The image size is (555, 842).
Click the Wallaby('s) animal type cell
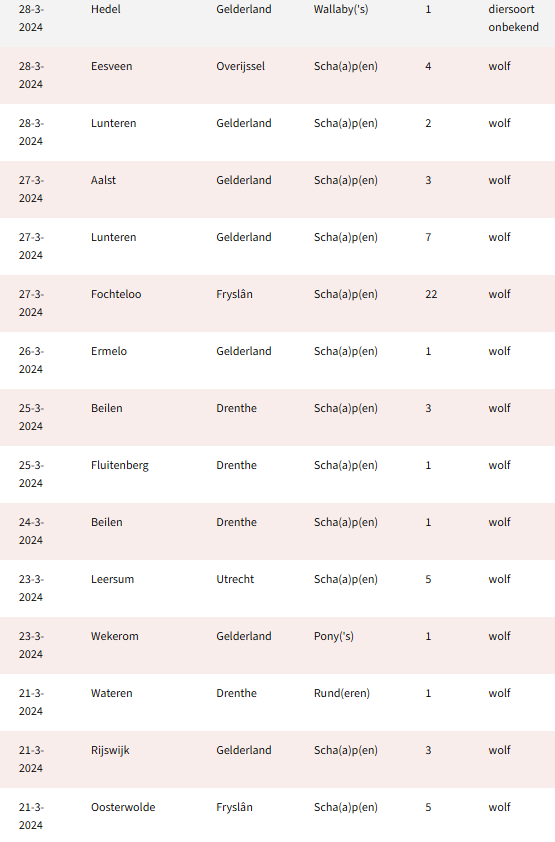tap(341, 9)
